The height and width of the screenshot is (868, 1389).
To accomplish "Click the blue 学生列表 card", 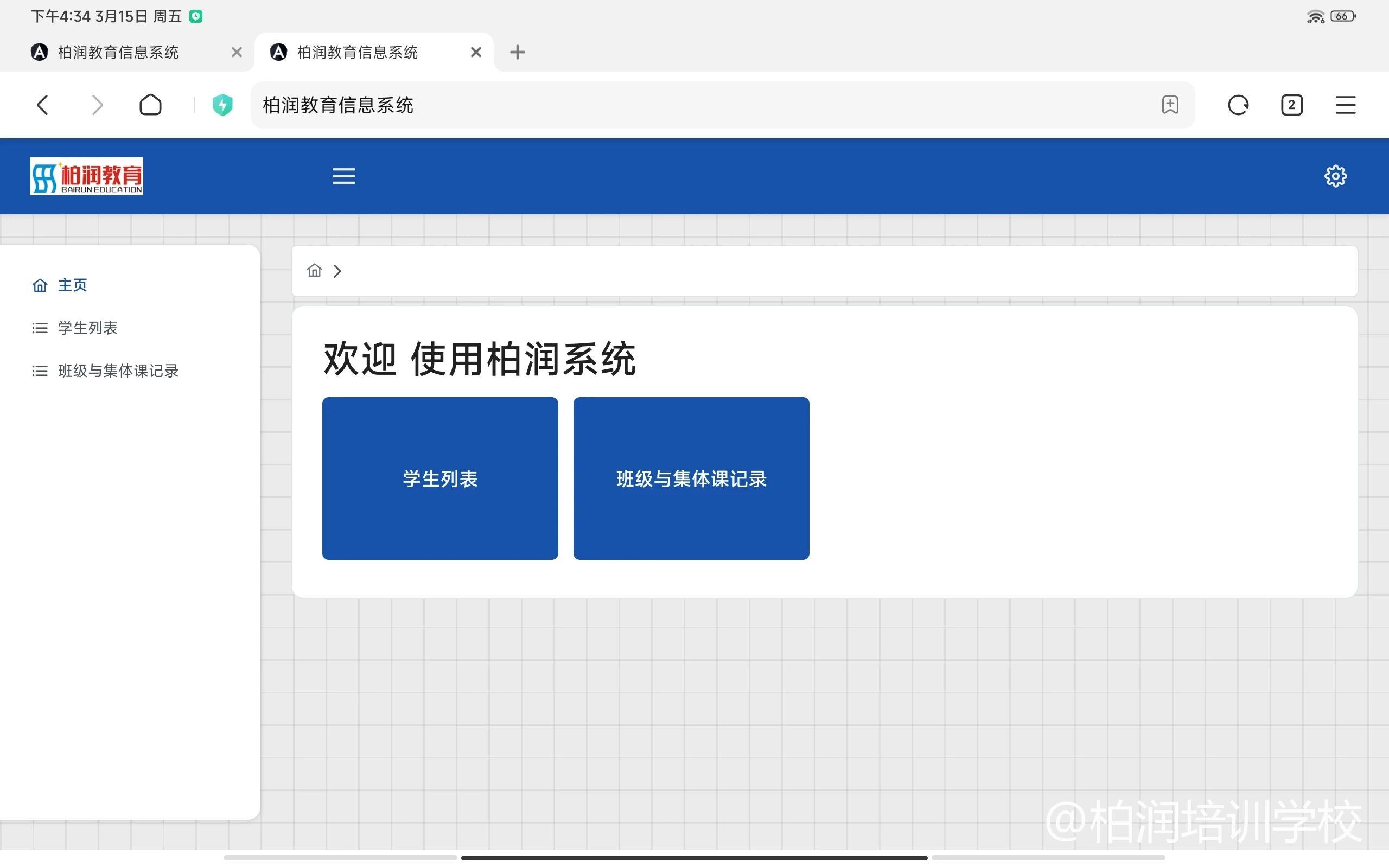I will [x=439, y=478].
